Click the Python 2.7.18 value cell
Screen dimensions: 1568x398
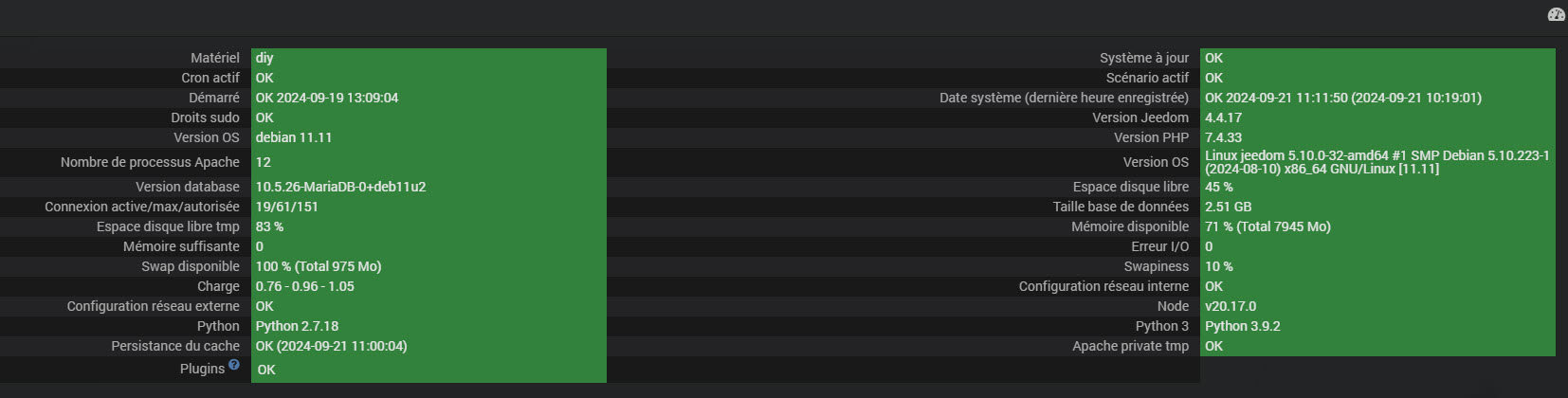[x=297, y=326]
